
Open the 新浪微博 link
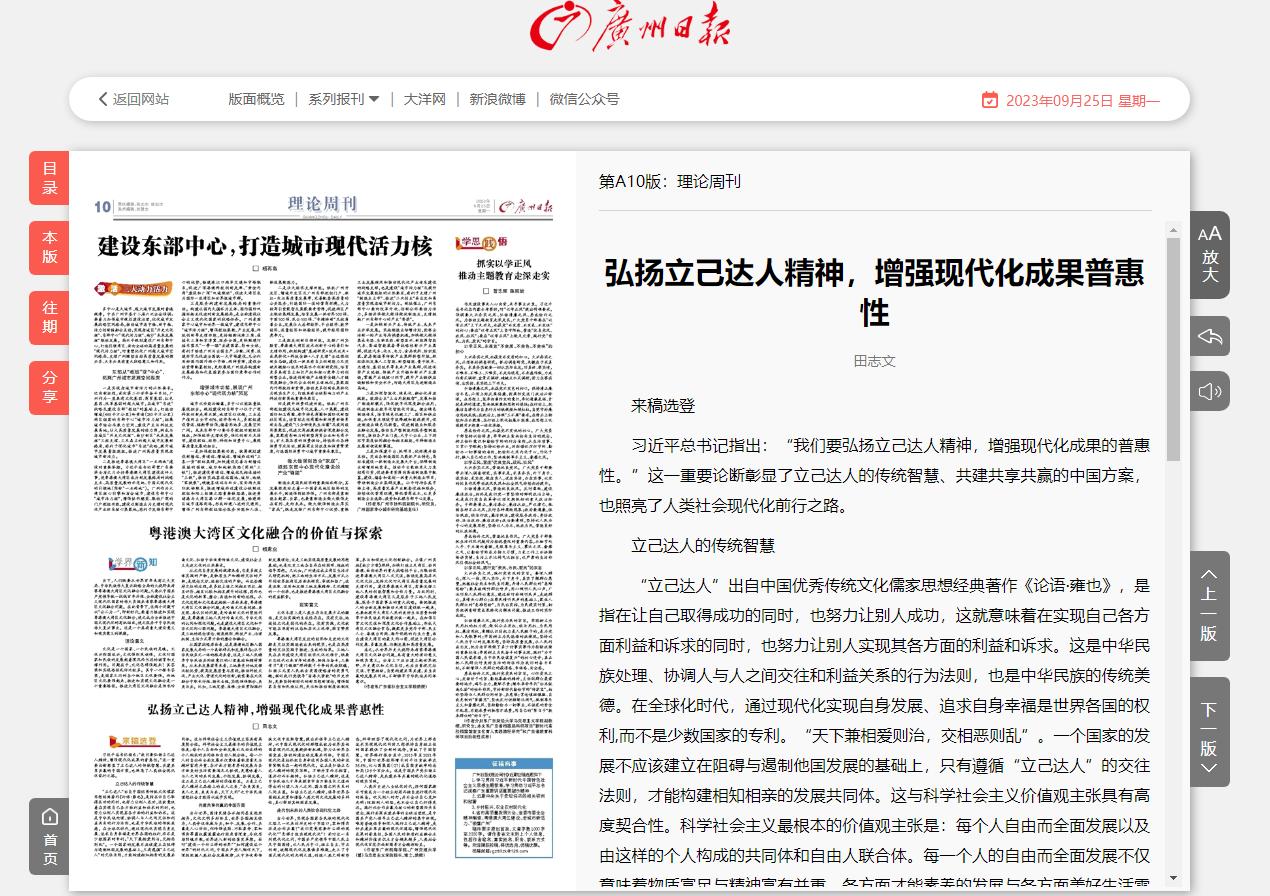tap(497, 99)
